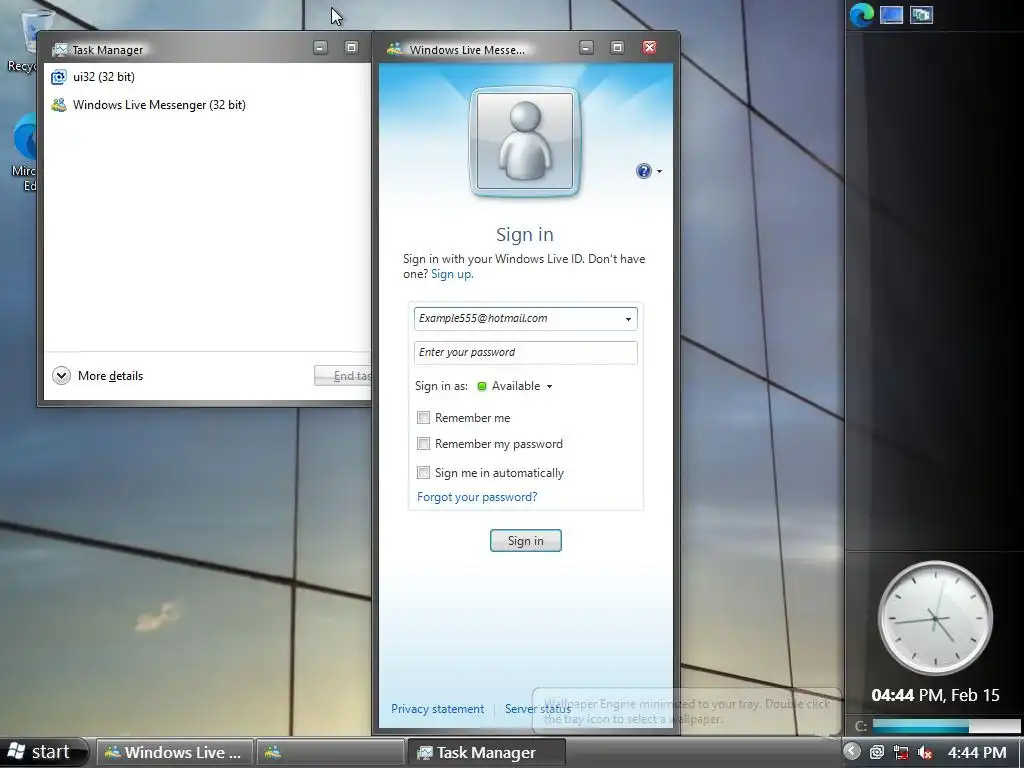Viewport: 1024px width, 768px height.
Task: Open the email address dropdown arrow
Action: tap(628, 319)
